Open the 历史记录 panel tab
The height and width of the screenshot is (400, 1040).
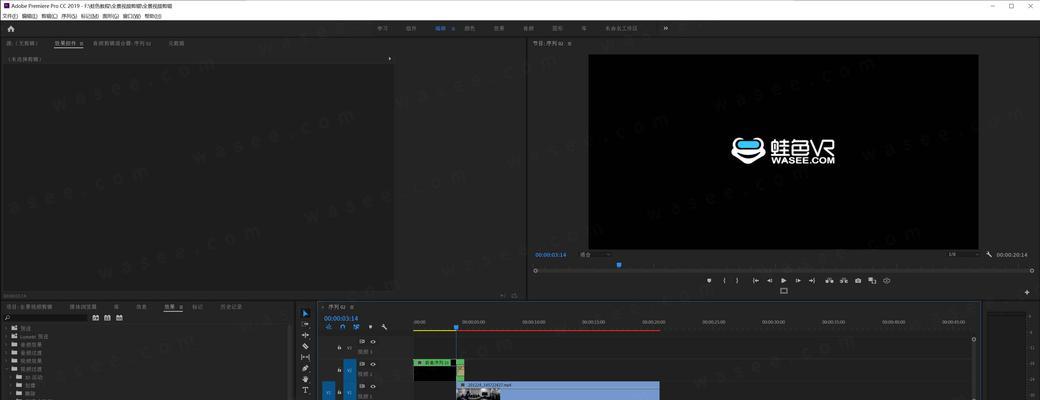[231, 307]
